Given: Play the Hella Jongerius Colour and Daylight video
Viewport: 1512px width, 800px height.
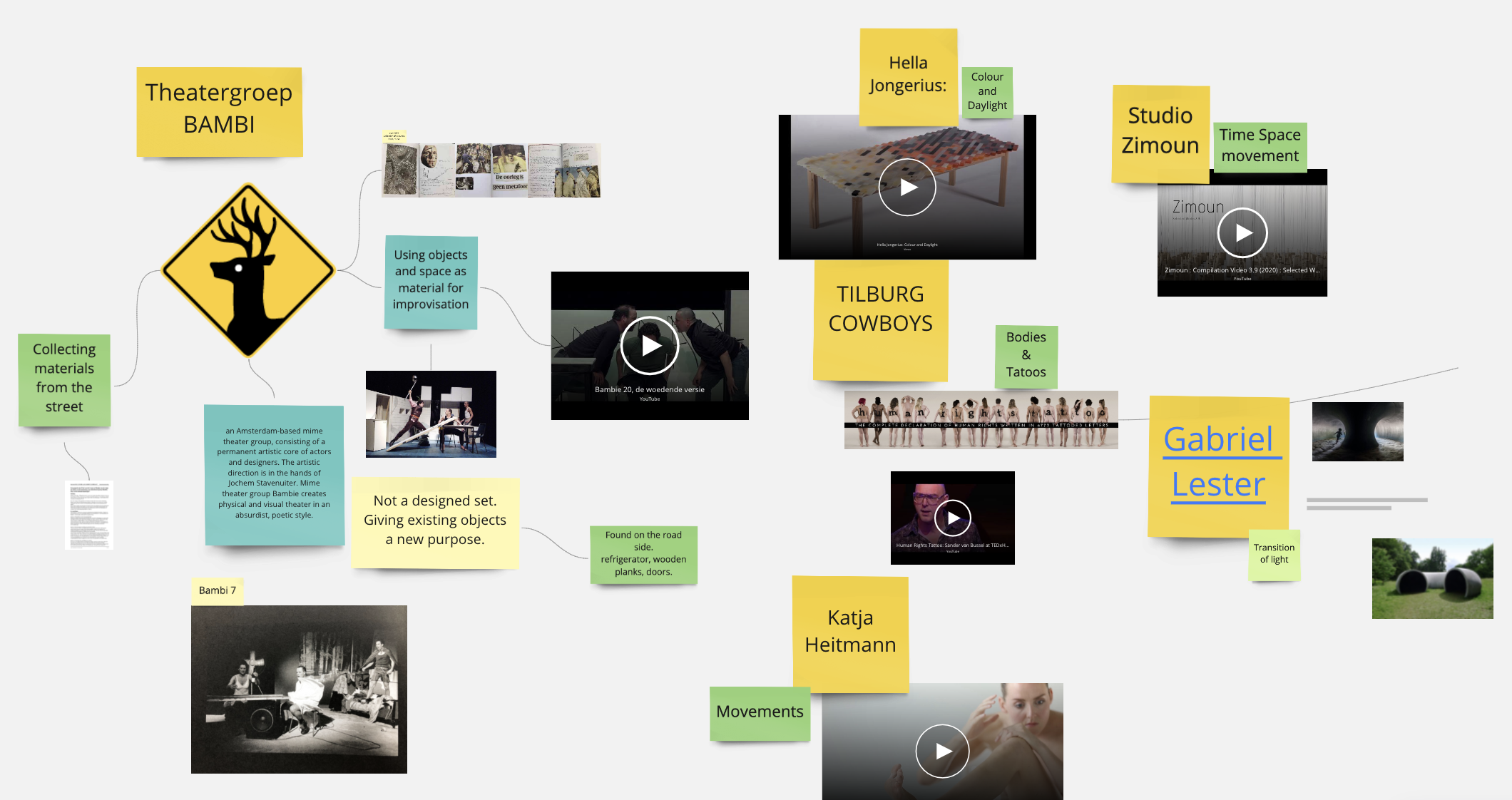Looking at the screenshot, I should point(906,188).
